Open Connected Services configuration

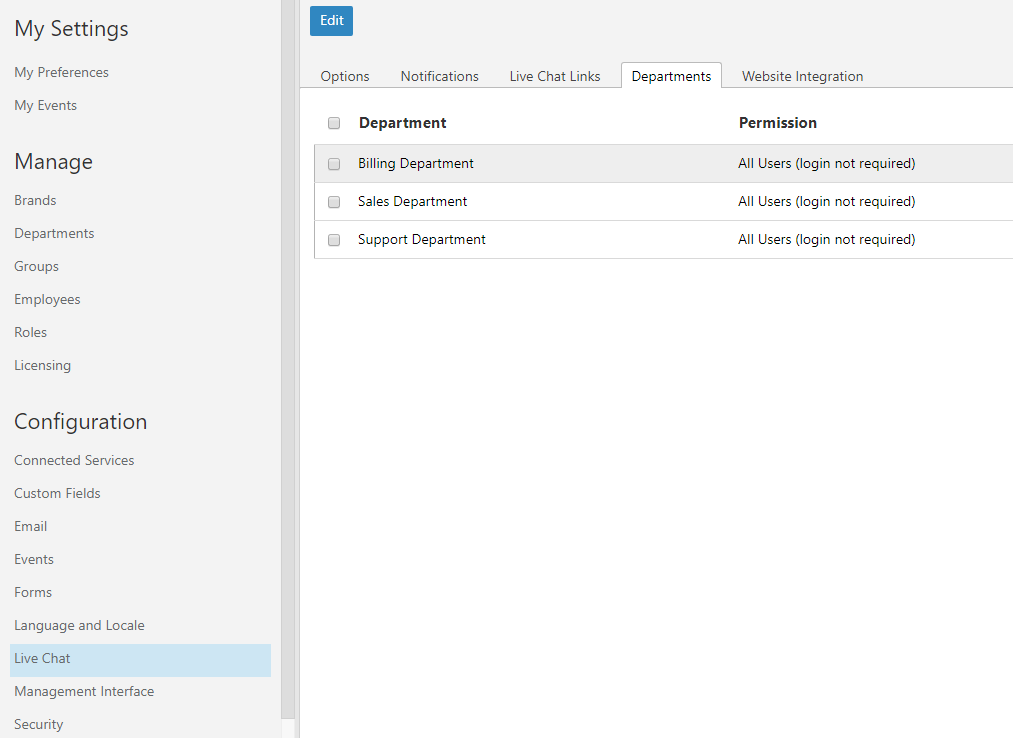click(x=74, y=460)
